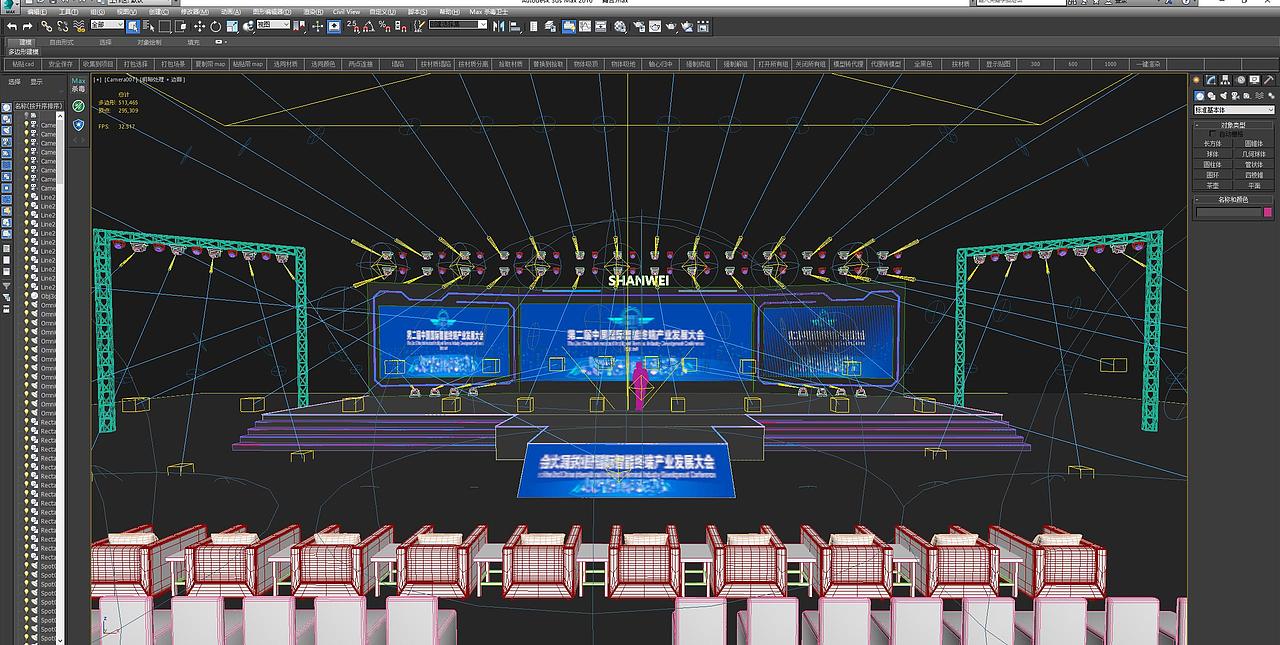Toggle the ribbon display icon in the main toolbar
The image size is (1280, 645).
tap(569, 26)
